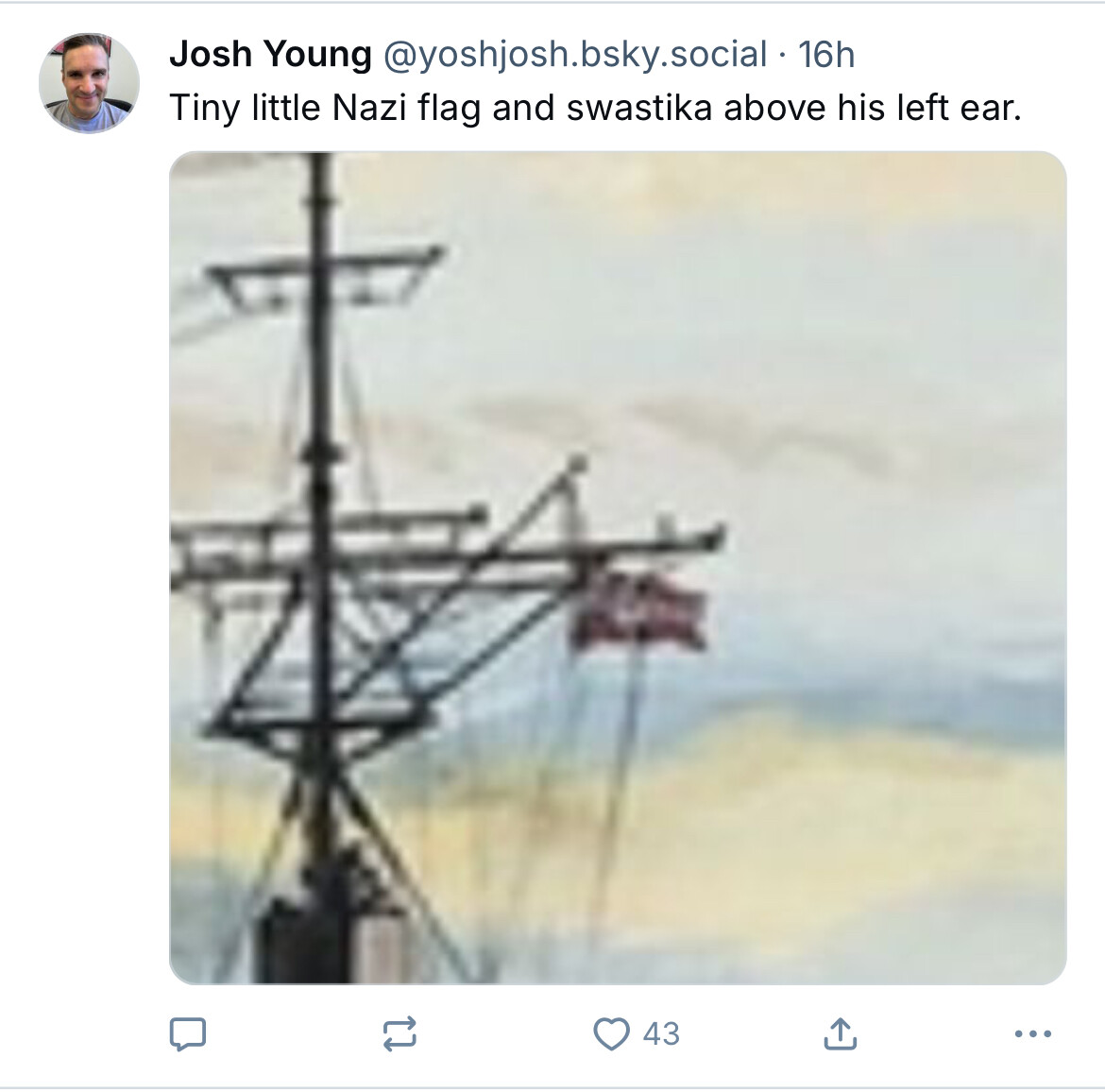Repost using the circular arrows icon
Image resolution: width=1105 pixels, height=1092 pixels.
pyautogui.click(x=399, y=1034)
